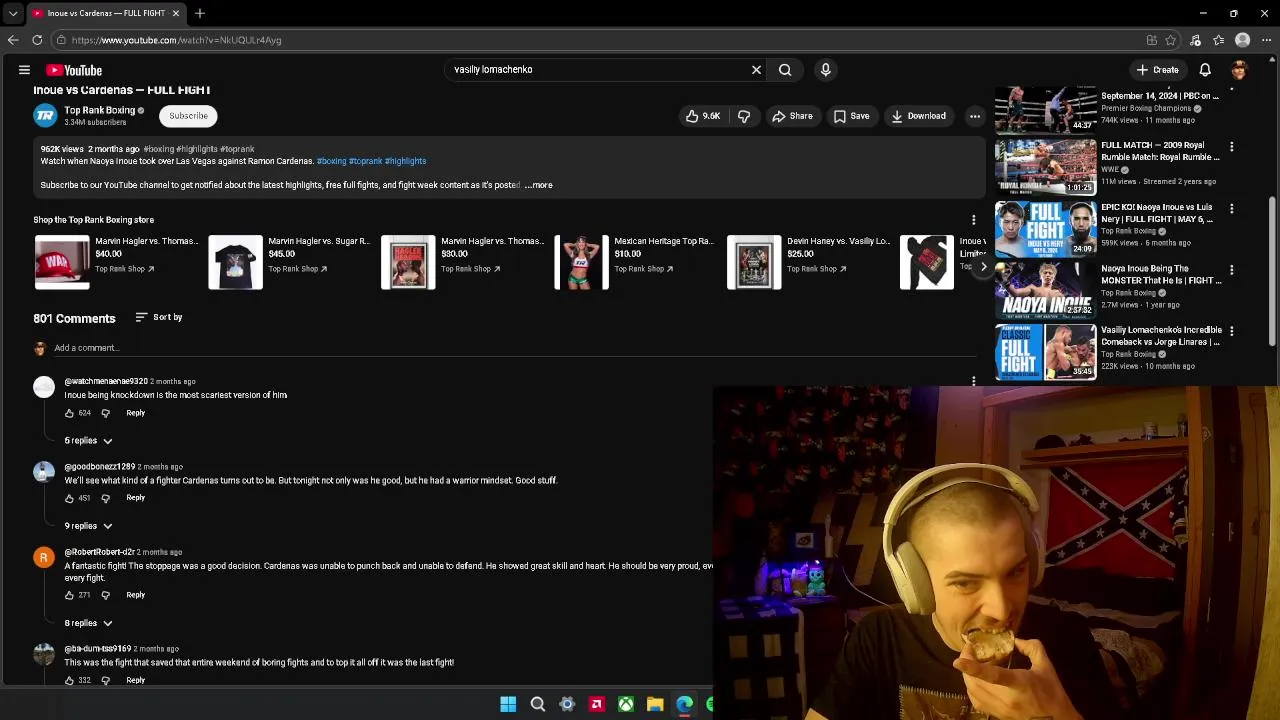
Task: Open more actions menu beside Download
Action: (975, 116)
